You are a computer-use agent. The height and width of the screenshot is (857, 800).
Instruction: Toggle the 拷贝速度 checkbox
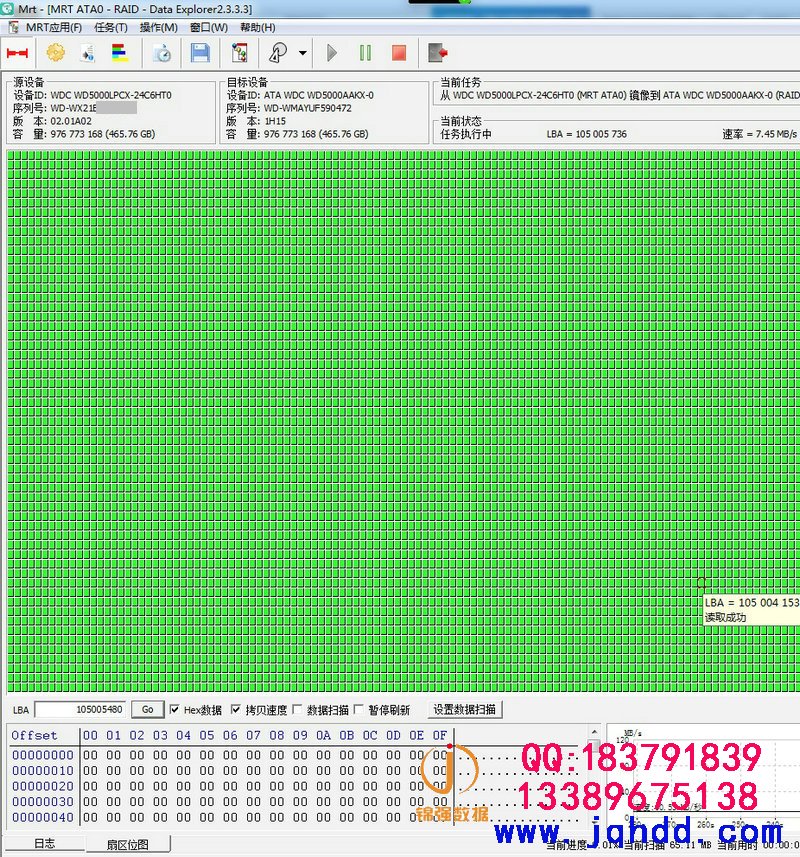[236, 709]
